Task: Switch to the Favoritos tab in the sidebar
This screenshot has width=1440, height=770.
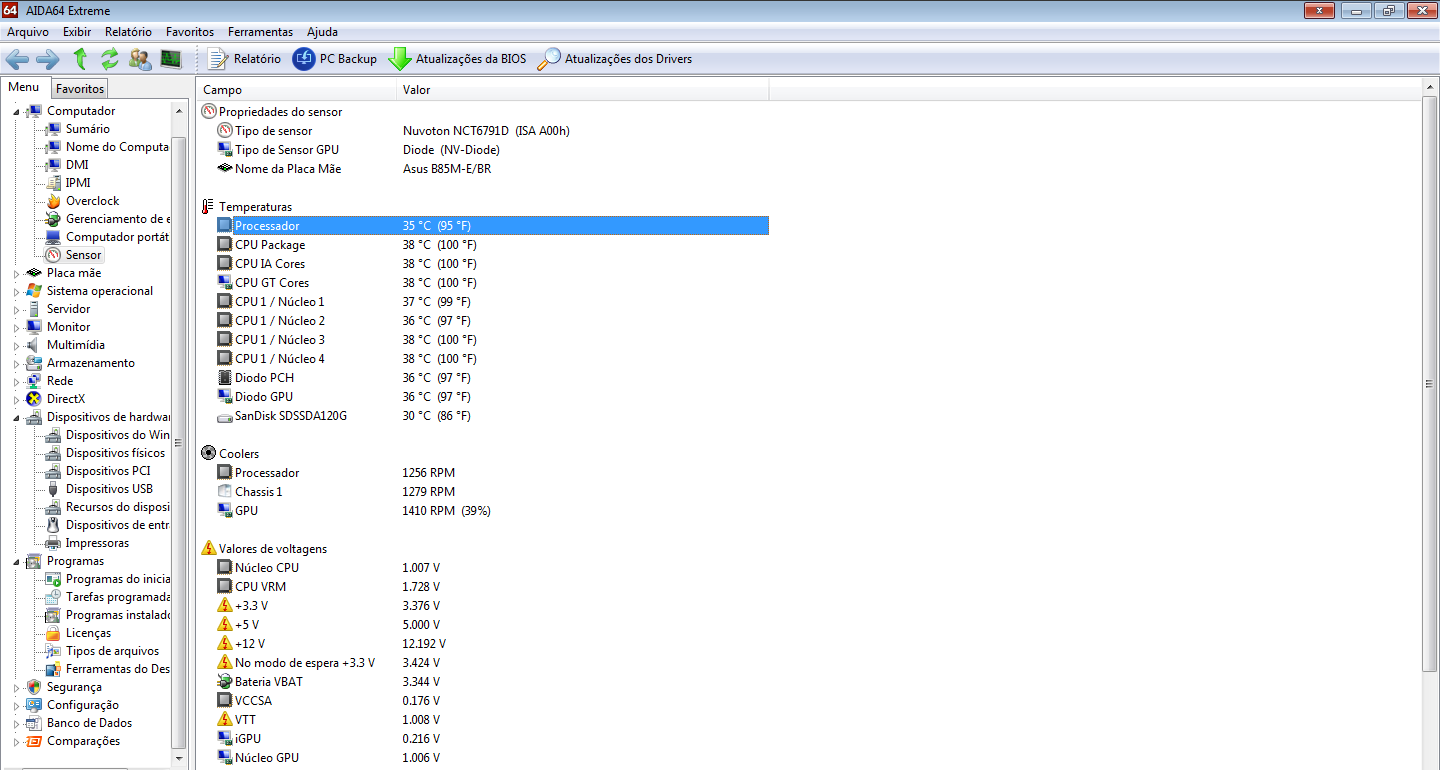Action: click(79, 89)
